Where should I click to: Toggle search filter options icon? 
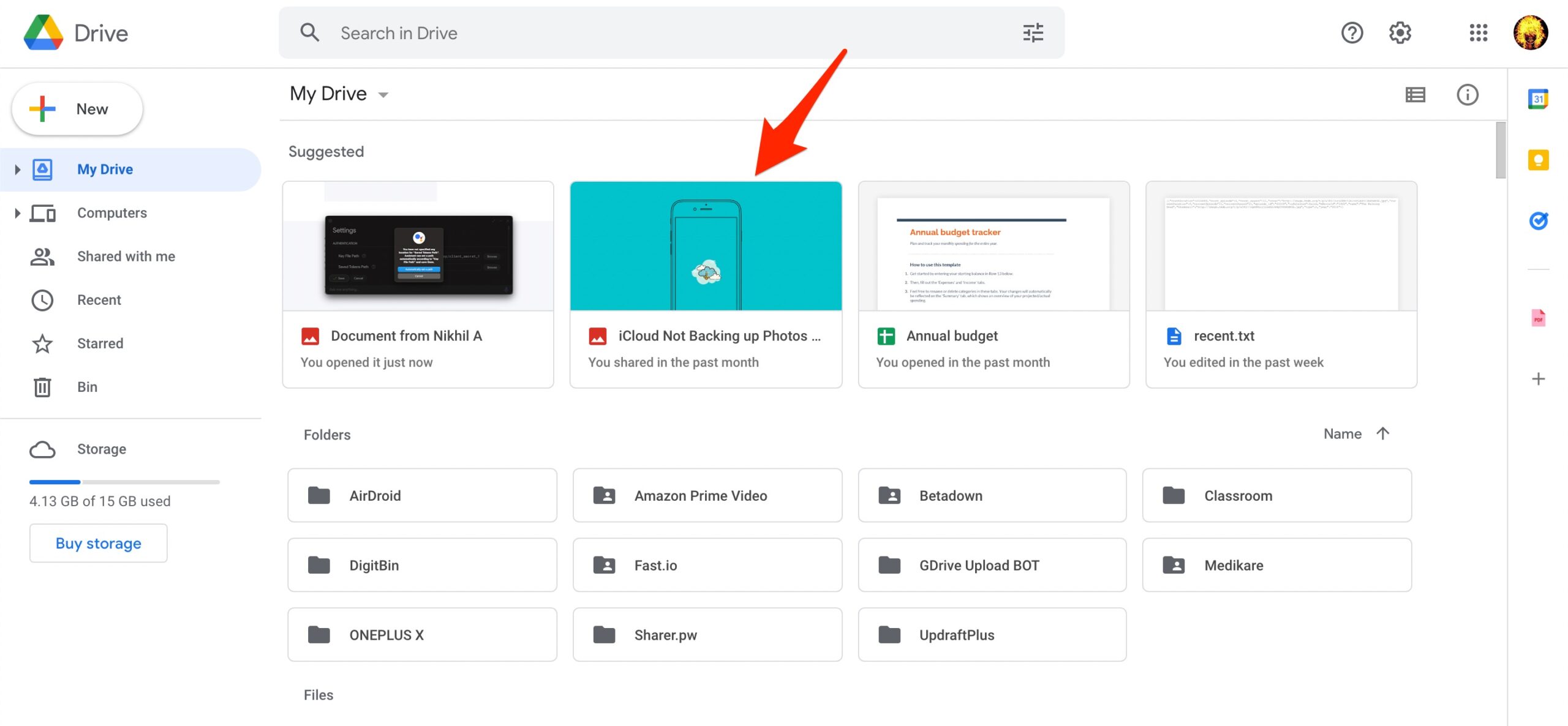pyautogui.click(x=1032, y=32)
